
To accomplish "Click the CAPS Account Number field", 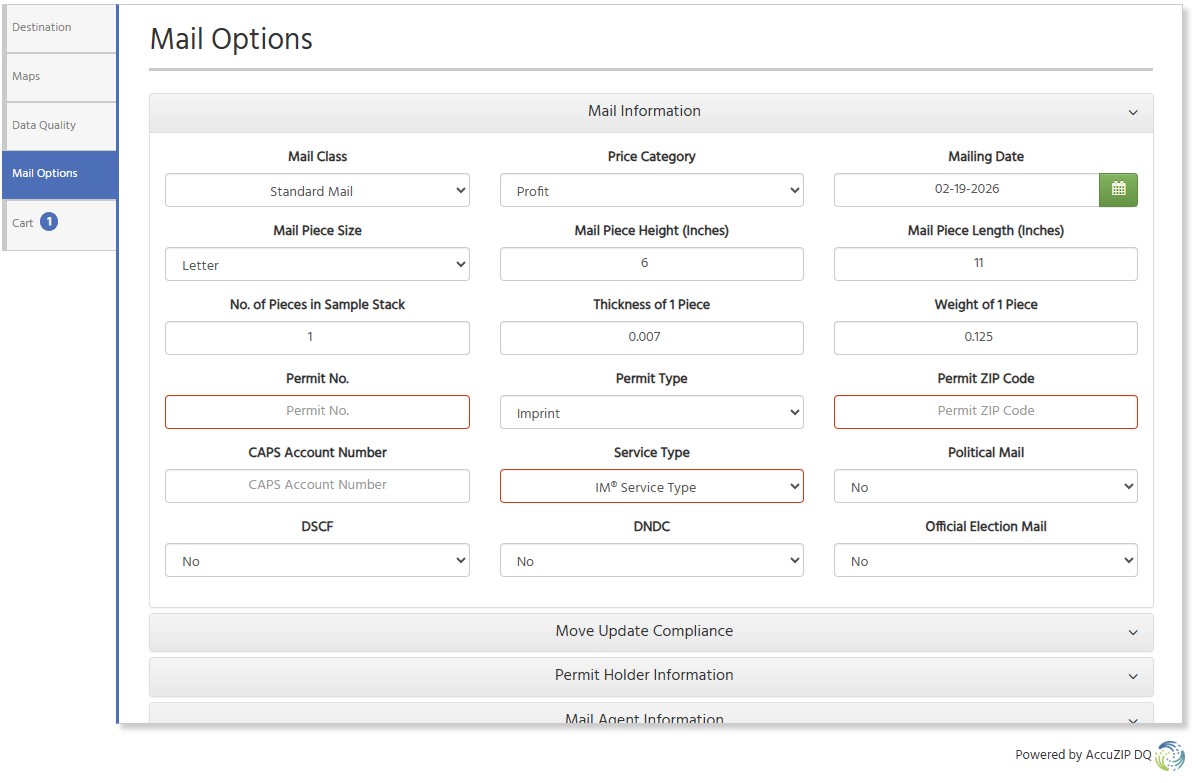I will click(317, 485).
